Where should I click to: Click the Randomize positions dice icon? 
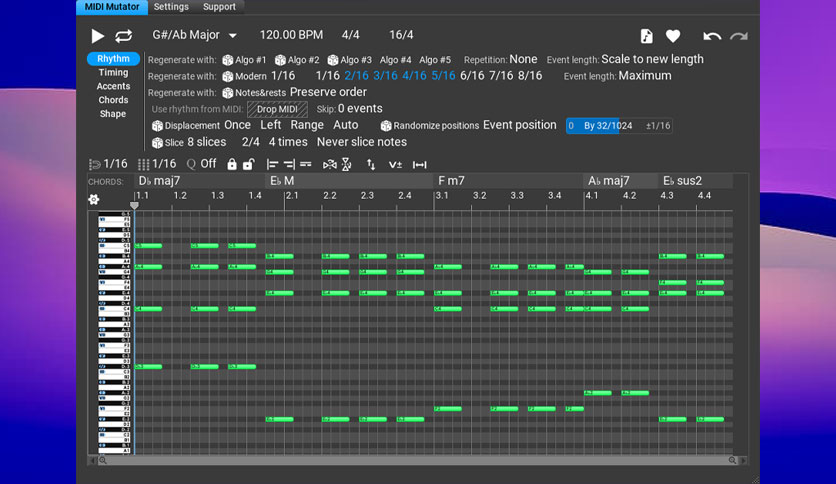386,126
